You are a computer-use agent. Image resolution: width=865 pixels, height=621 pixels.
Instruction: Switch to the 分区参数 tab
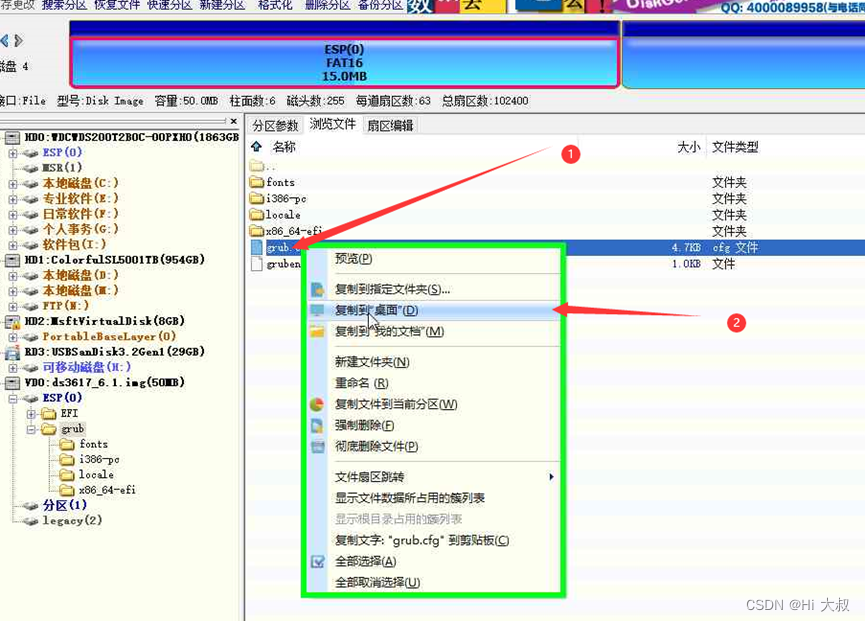277,125
